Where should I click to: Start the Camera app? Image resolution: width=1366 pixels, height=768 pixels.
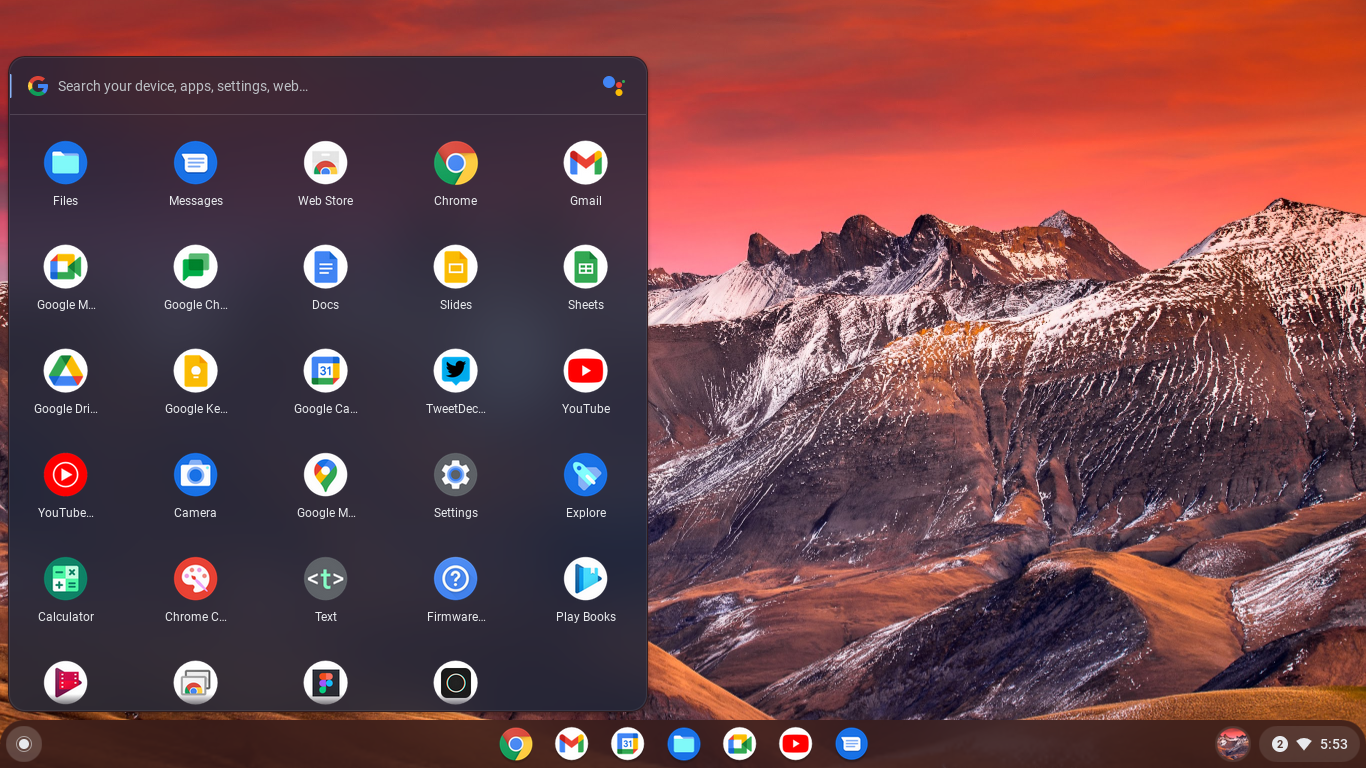tap(195, 474)
